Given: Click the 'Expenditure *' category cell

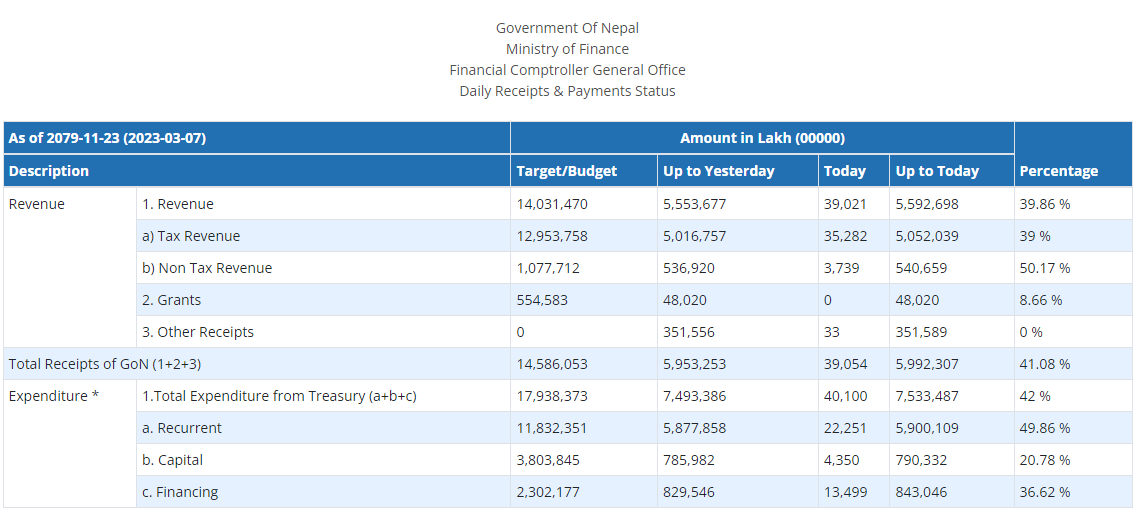Looking at the screenshot, I should coord(54,396).
